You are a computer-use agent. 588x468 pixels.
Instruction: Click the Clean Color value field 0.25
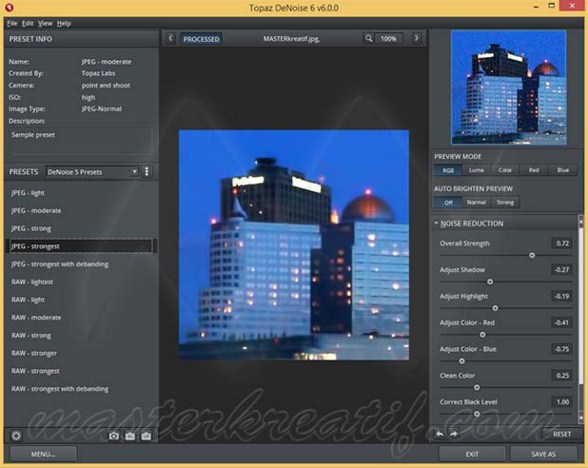point(562,375)
